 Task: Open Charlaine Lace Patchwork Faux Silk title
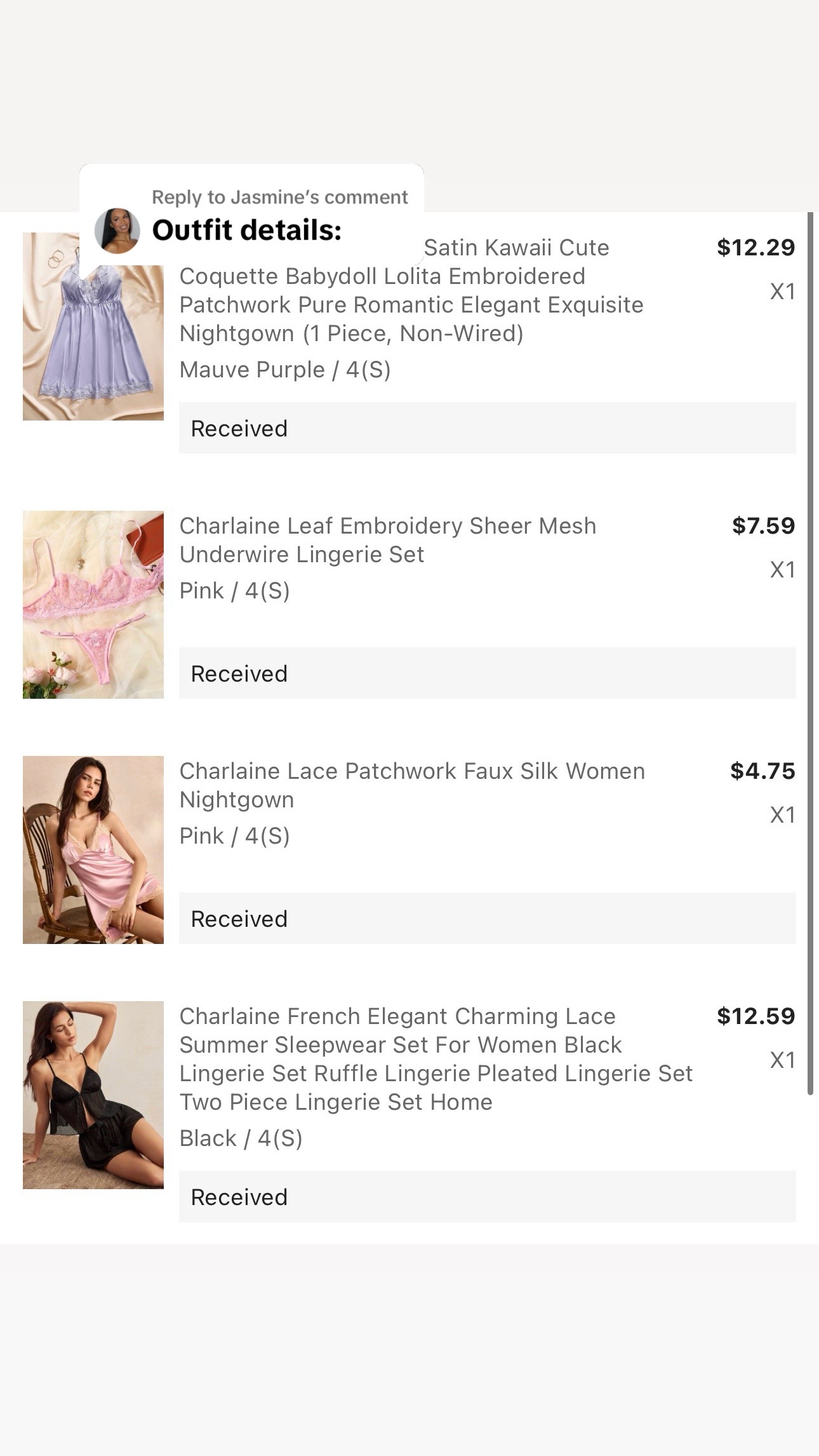[412, 785]
